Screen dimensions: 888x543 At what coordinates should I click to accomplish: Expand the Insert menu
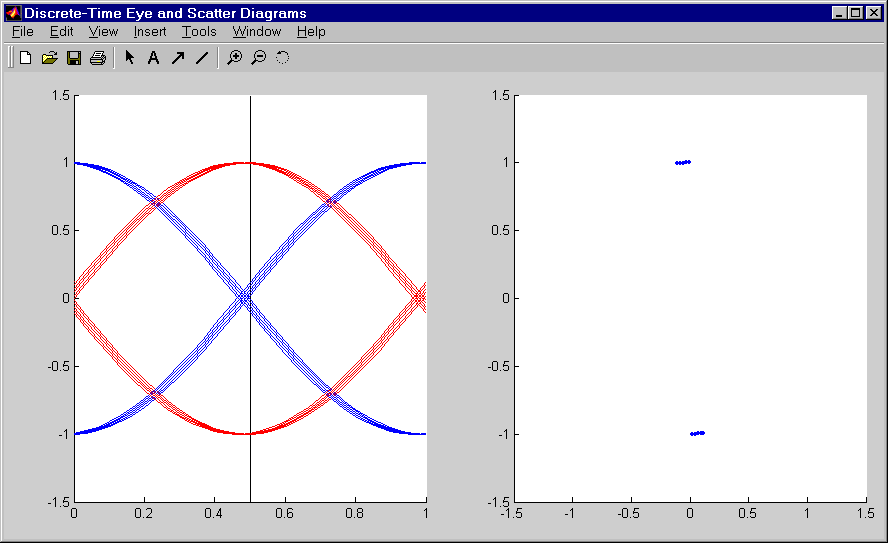(x=150, y=31)
